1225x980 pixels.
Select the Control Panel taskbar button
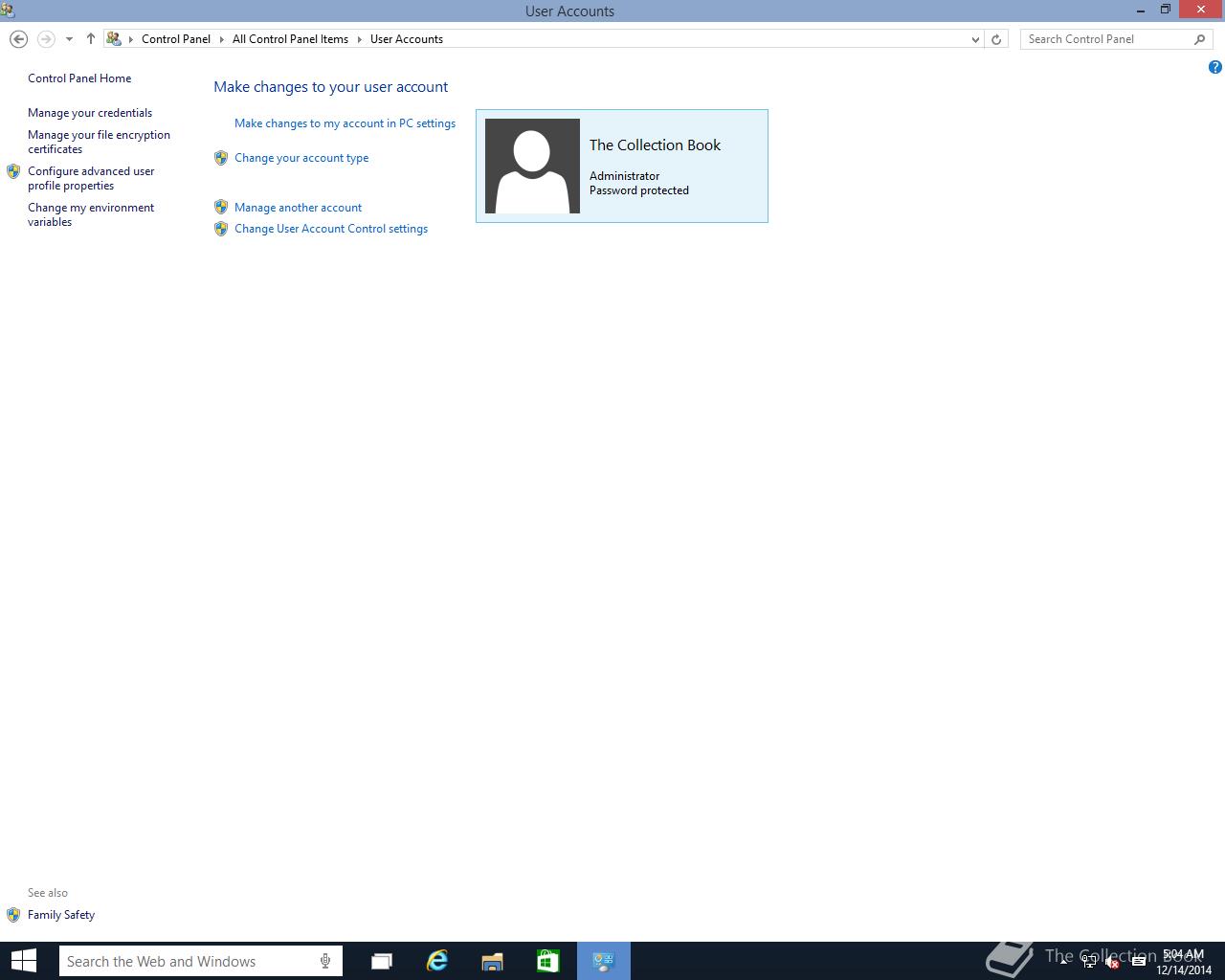[604, 961]
